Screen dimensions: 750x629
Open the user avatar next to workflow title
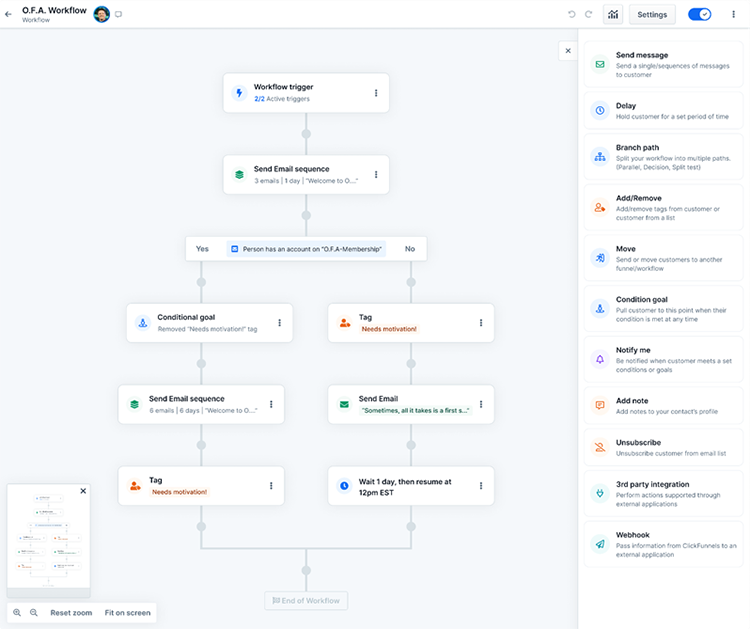coord(101,14)
